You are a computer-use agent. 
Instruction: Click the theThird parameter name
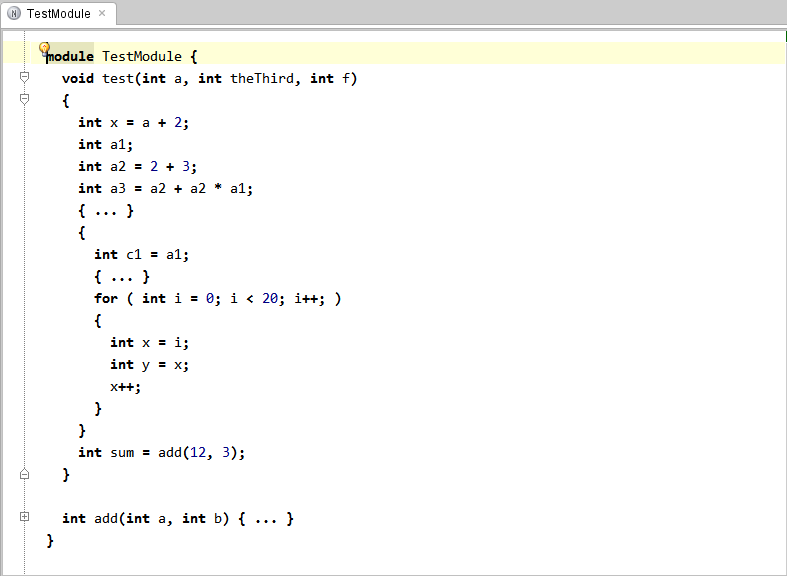[263, 78]
